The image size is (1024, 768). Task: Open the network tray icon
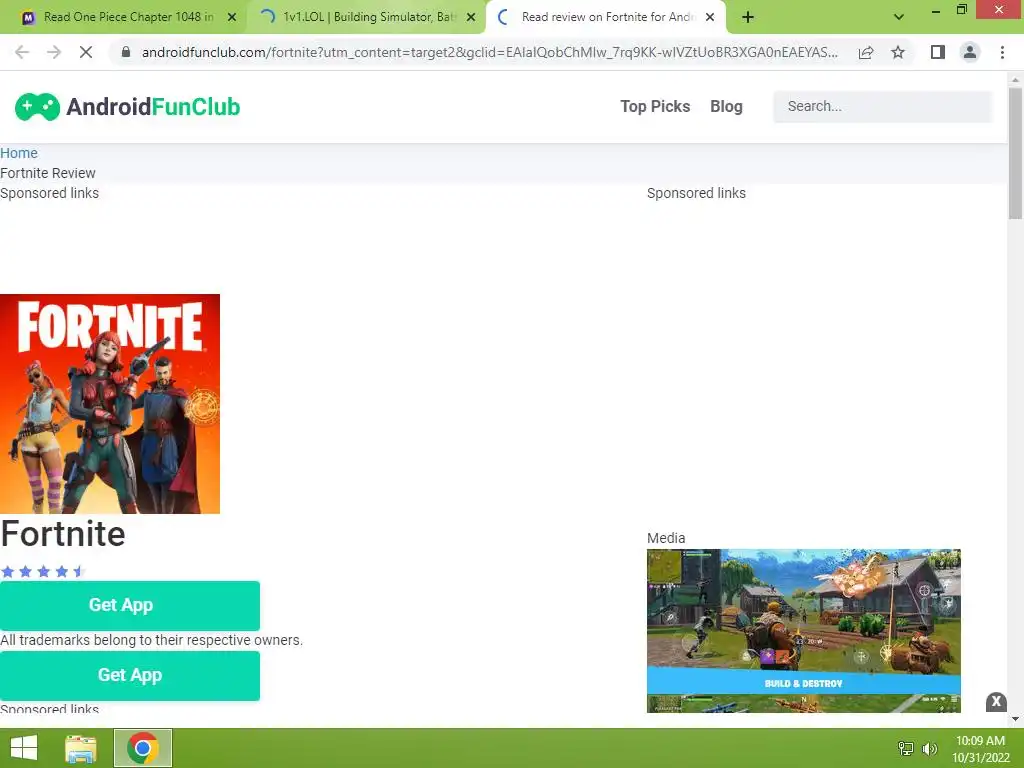906,748
